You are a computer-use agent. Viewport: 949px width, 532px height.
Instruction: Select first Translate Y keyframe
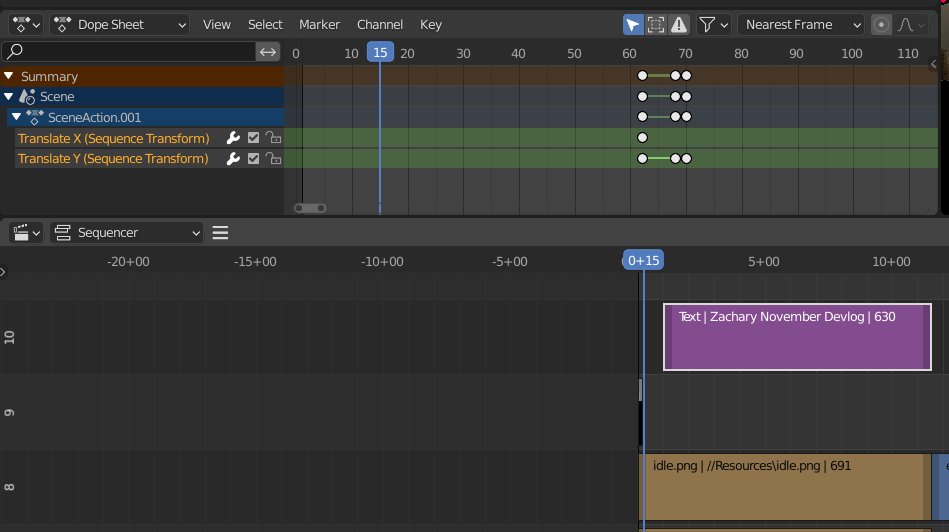(x=642, y=159)
